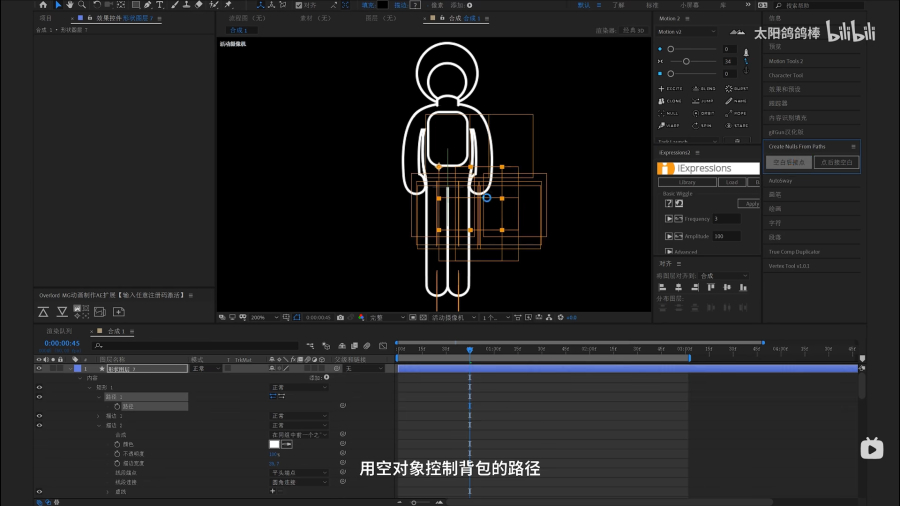
Task: Open the Motion v2 dropdown
Action: click(686, 32)
